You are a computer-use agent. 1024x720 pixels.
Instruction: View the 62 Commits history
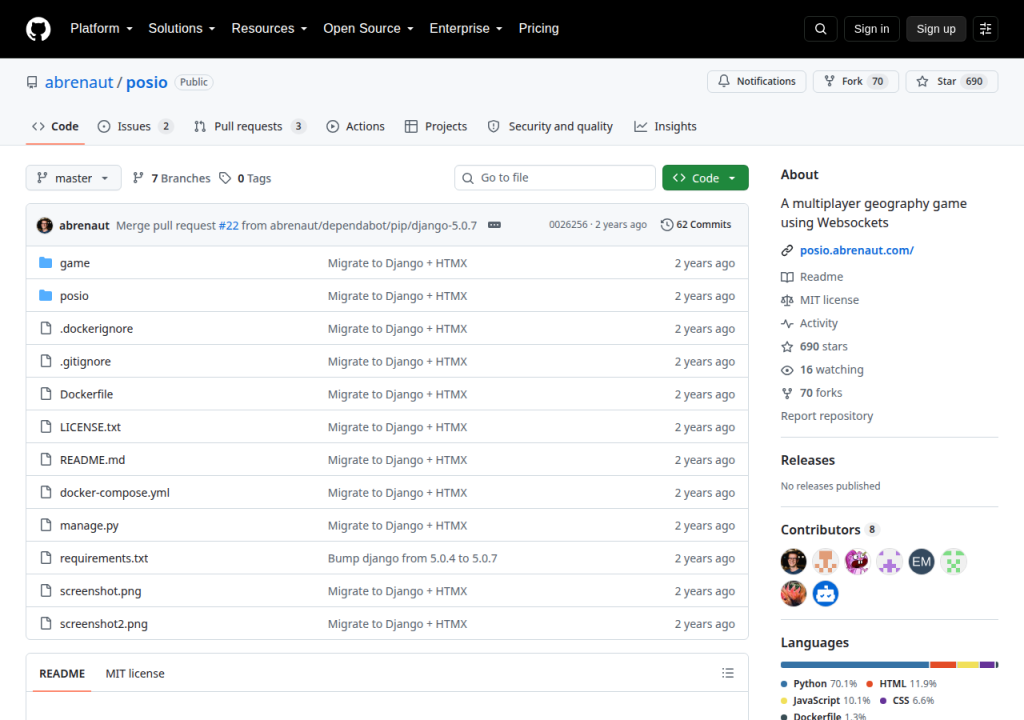click(x=696, y=224)
